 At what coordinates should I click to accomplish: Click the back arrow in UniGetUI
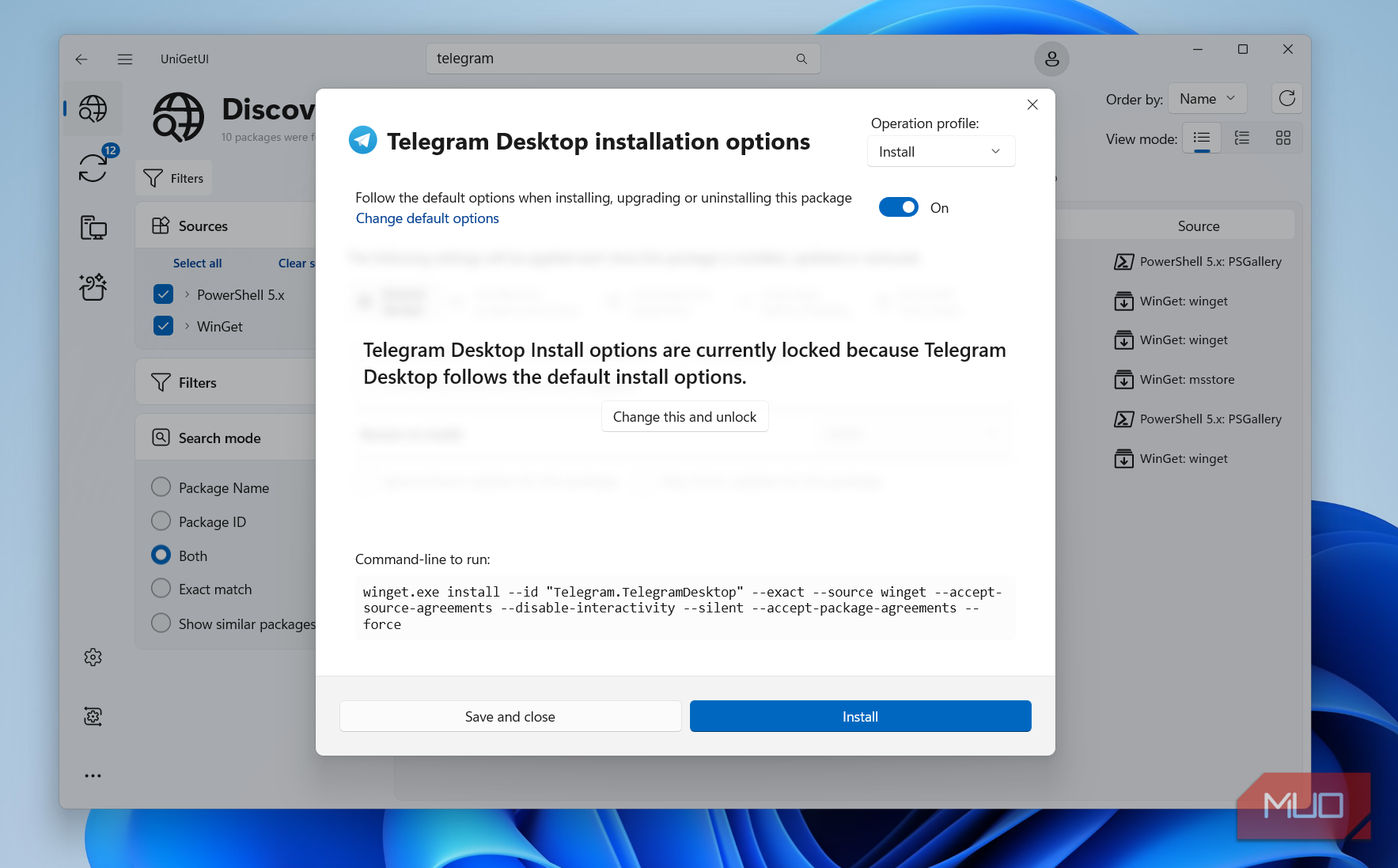coord(81,59)
